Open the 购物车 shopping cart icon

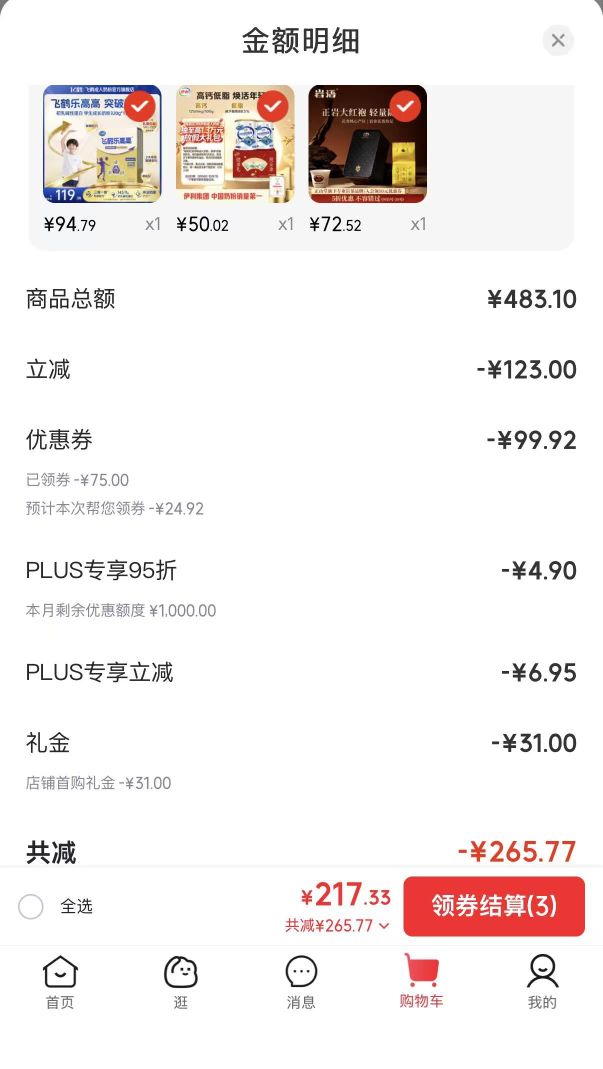click(421, 980)
